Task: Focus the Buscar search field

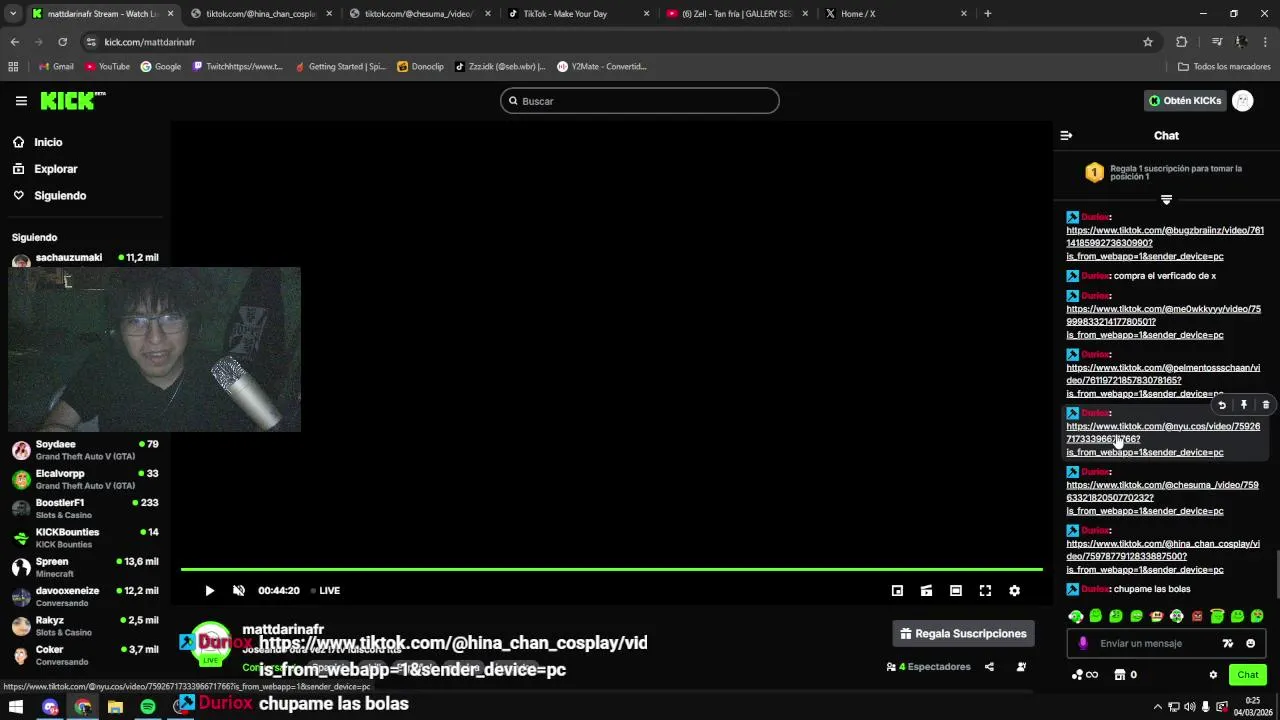Action: 639,101
